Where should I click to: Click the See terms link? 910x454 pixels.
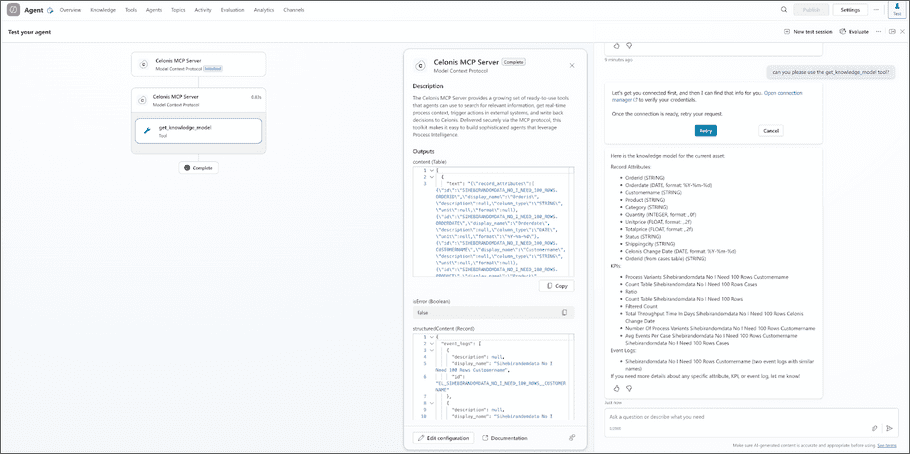click(886, 445)
